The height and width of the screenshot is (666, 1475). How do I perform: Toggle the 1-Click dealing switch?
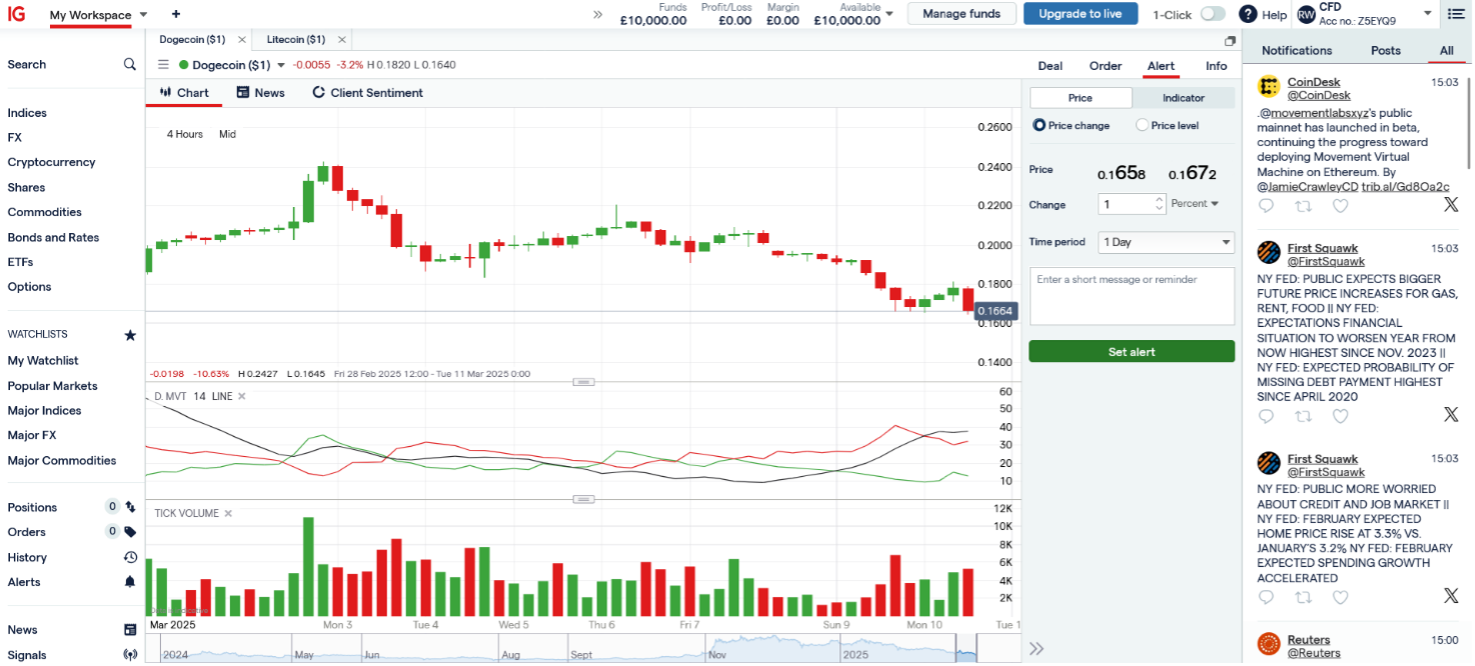click(1212, 14)
